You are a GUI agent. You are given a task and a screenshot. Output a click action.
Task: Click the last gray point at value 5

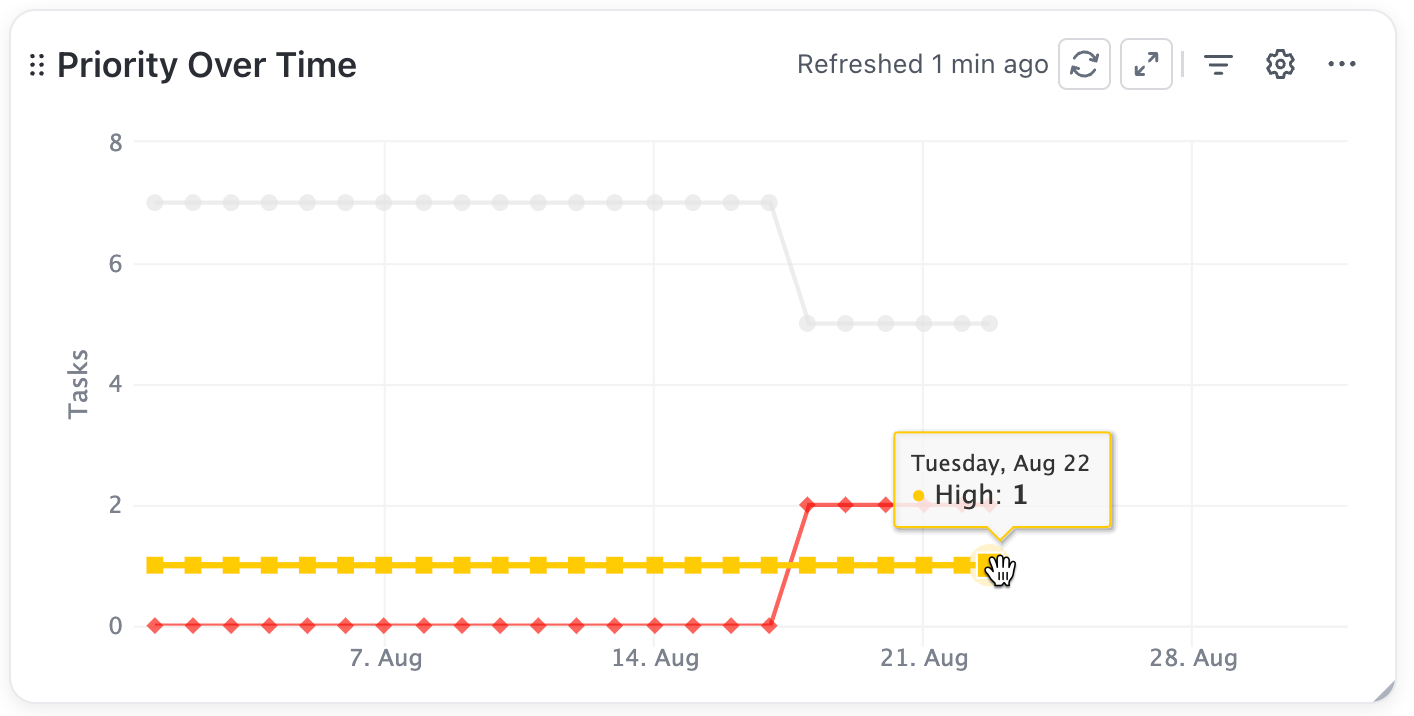[989, 323]
